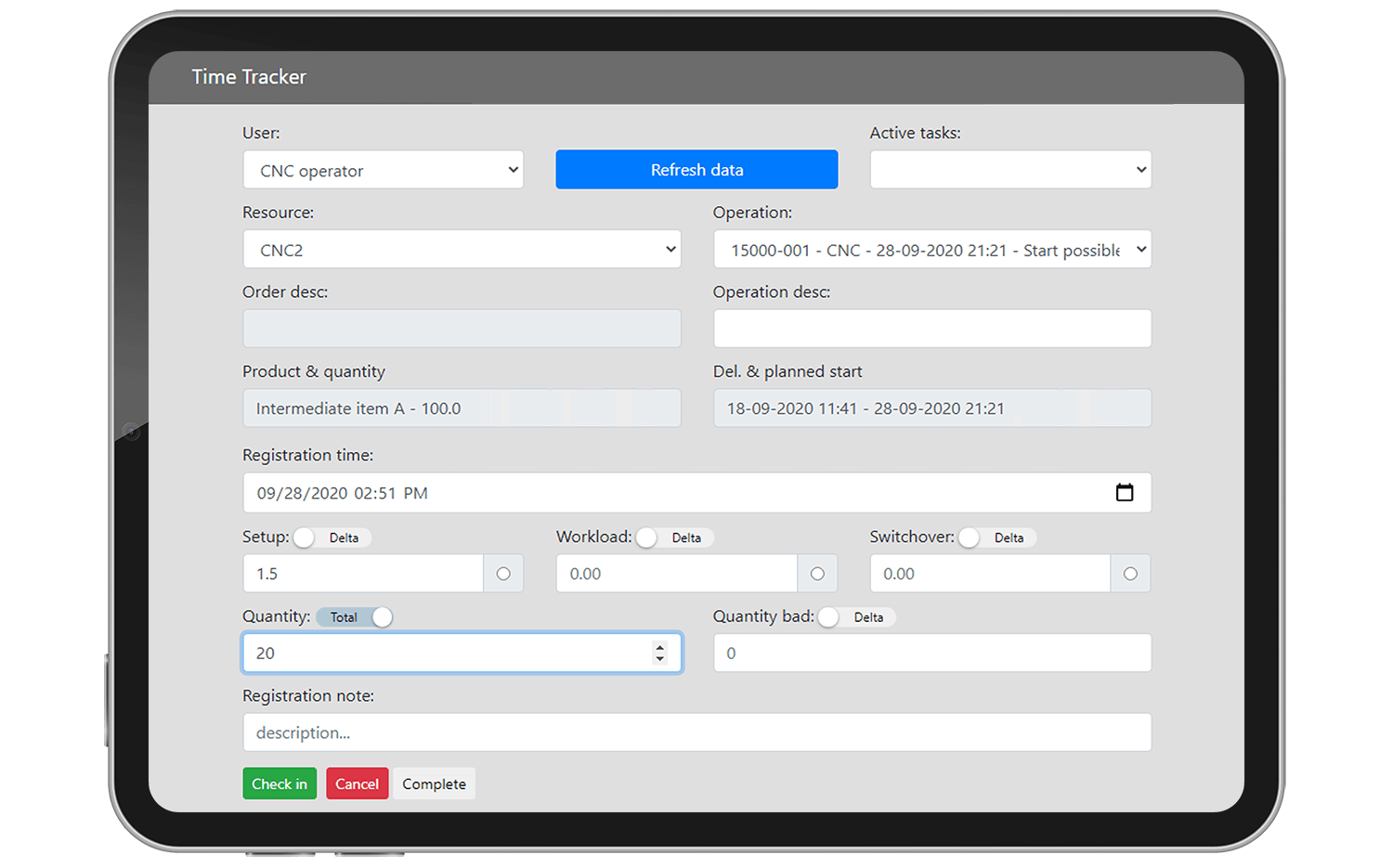
Task: Open the User dropdown showing CNC operator
Action: click(384, 170)
